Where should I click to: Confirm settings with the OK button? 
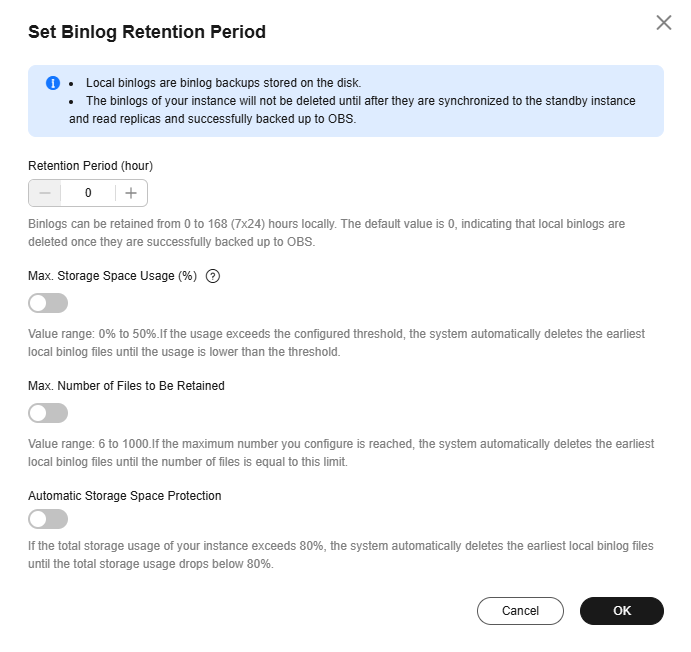click(622, 611)
